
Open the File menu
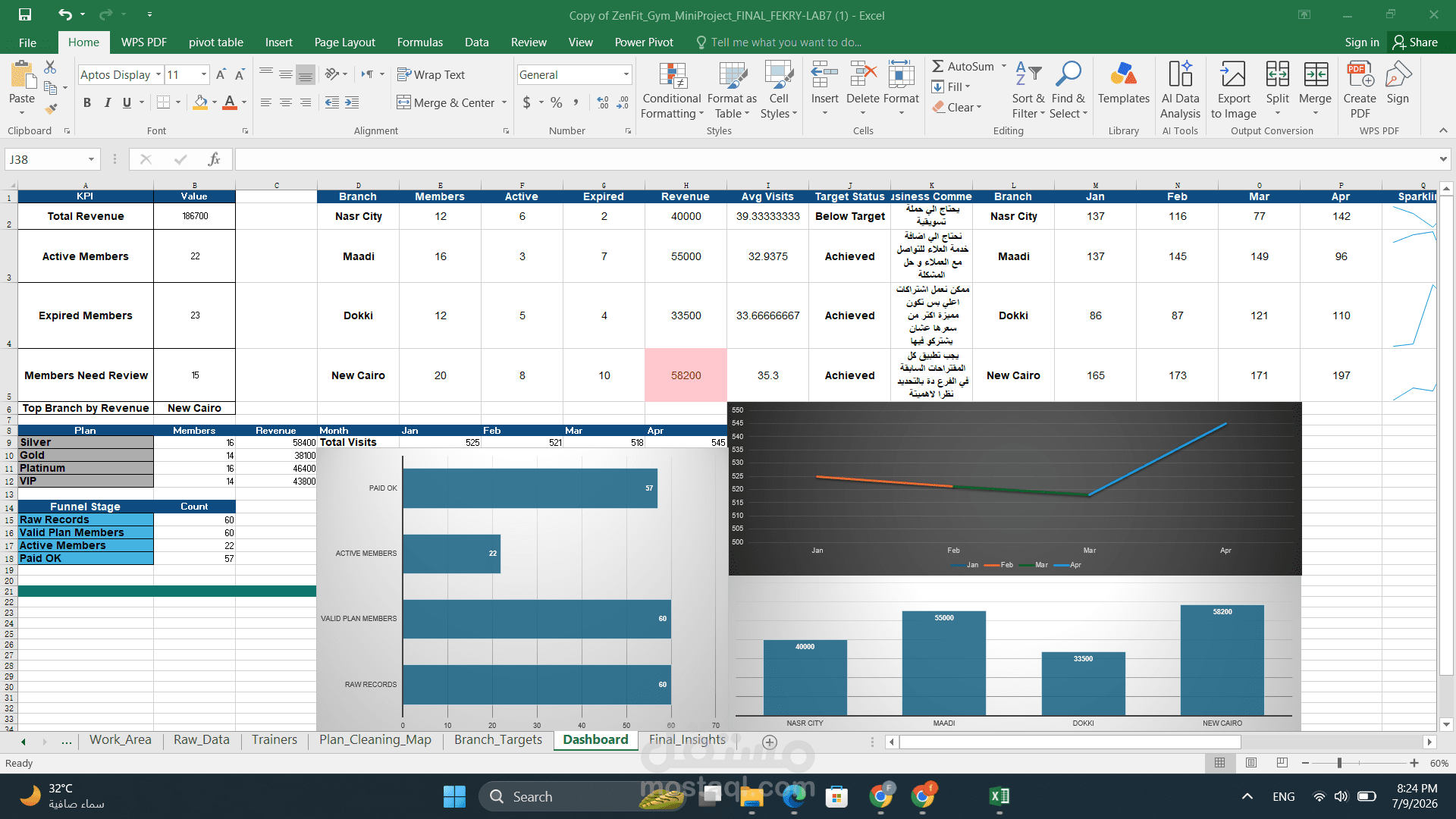(x=27, y=42)
